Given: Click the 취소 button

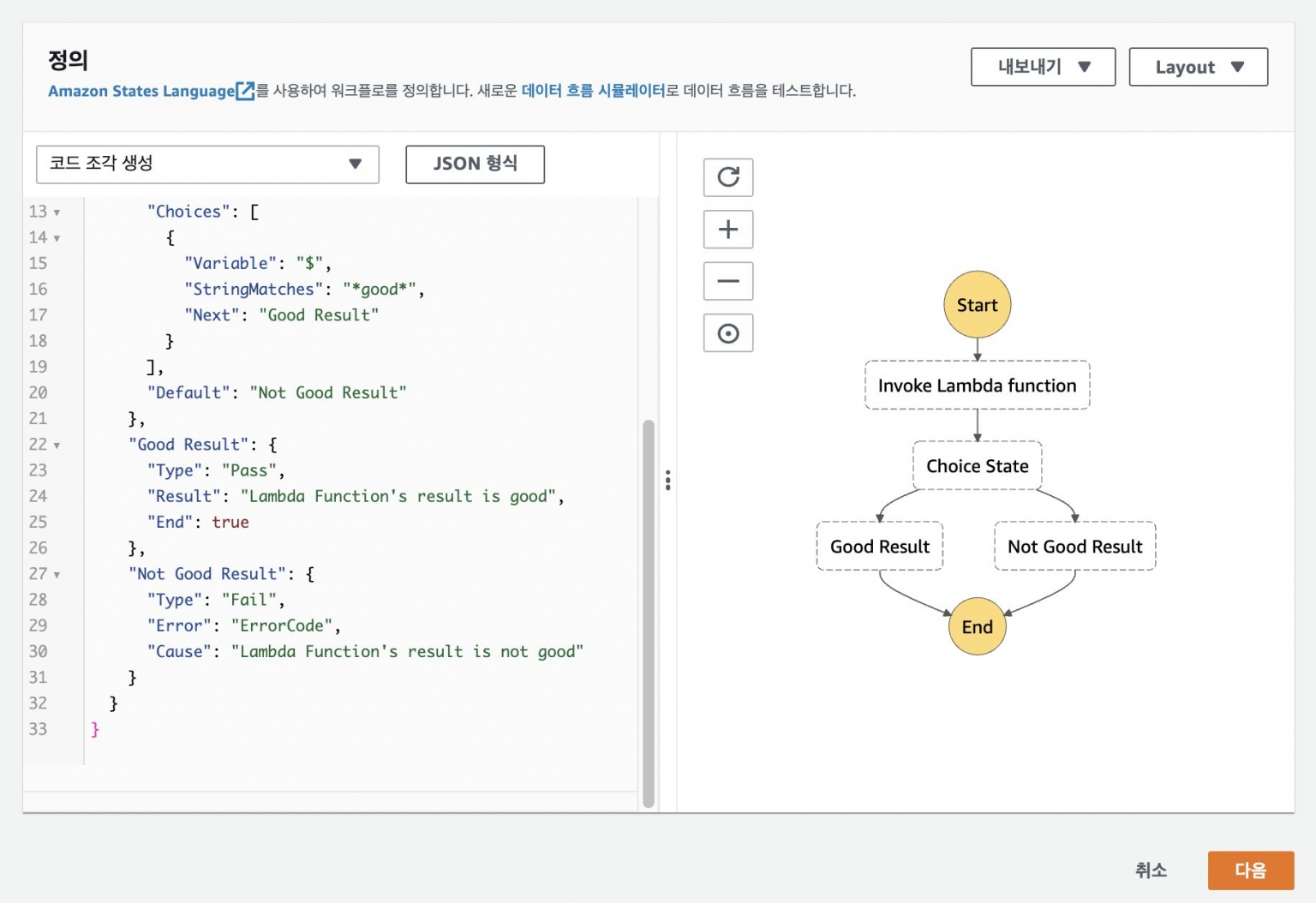Looking at the screenshot, I should point(1151,870).
